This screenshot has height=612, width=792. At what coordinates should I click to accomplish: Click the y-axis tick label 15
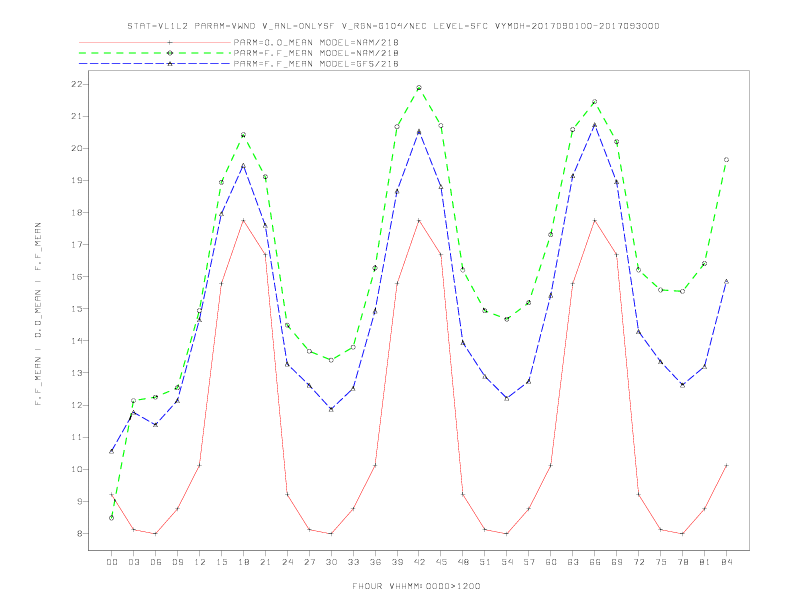[x=76, y=309]
